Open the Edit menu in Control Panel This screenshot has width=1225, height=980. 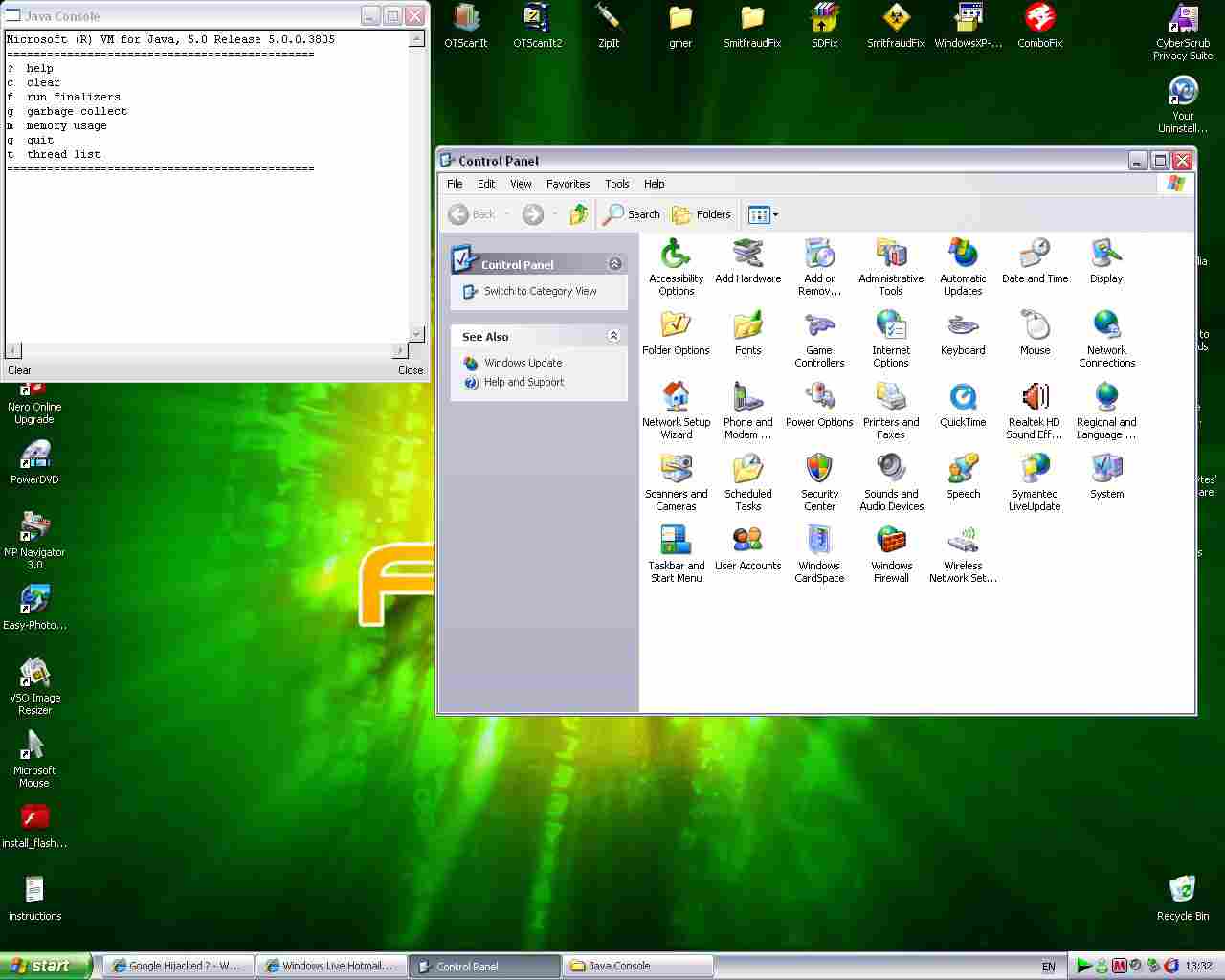click(486, 184)
